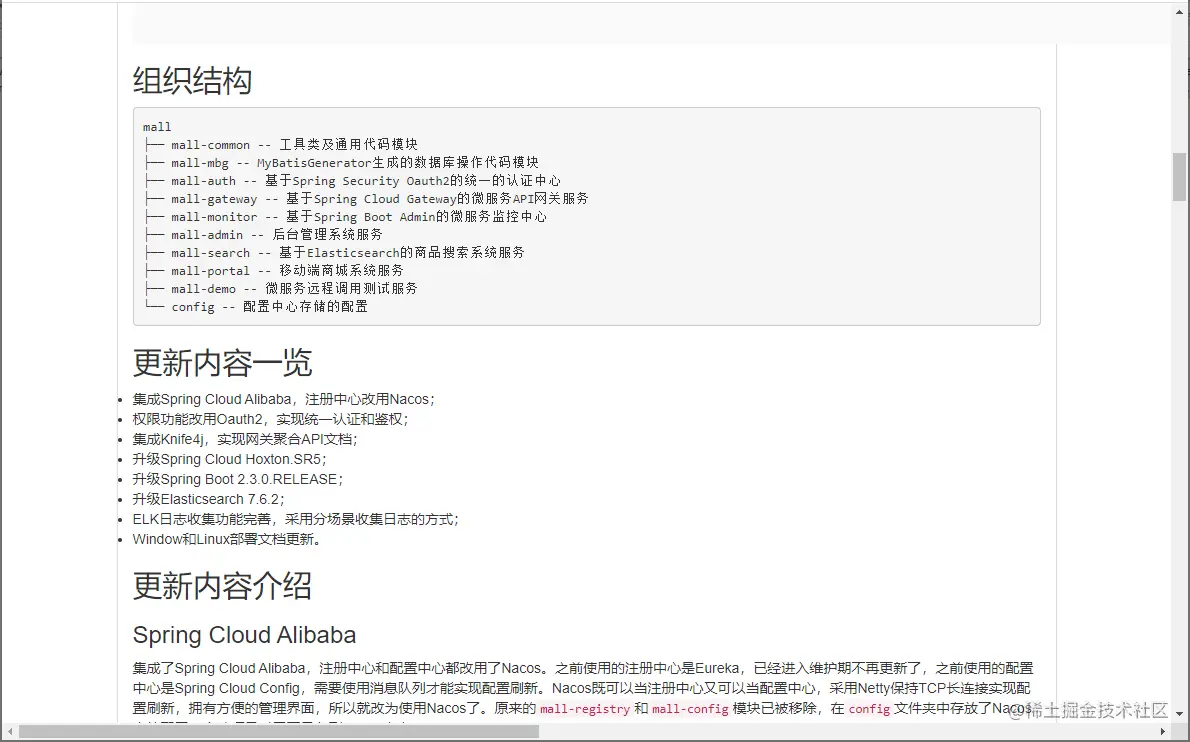The height and width of the screenshot is (742, 1190).
Task: Click the 更新内容一览 heading
Action: tap(222, 363)
